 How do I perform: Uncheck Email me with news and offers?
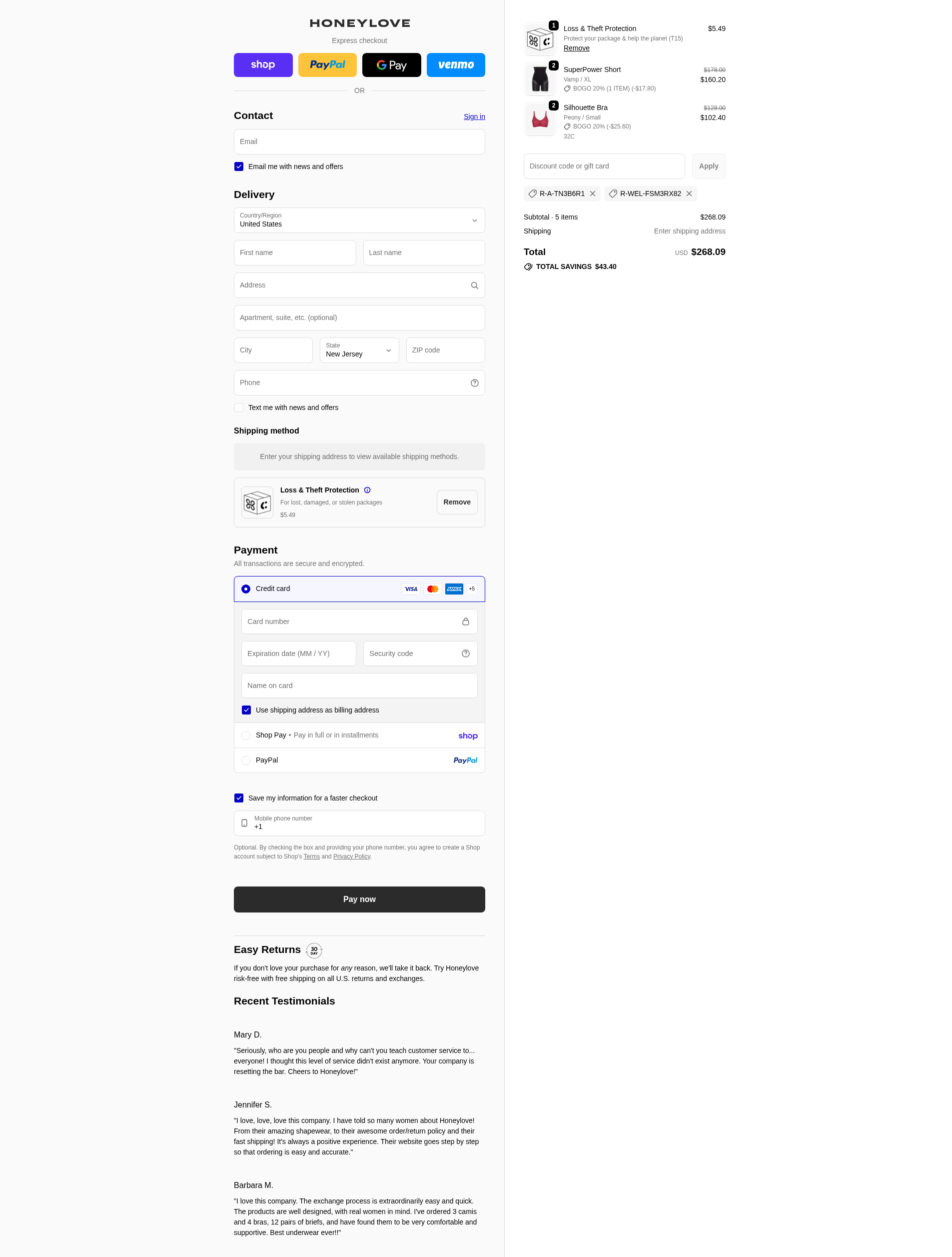pyautogui.click(x=238, y=166)
